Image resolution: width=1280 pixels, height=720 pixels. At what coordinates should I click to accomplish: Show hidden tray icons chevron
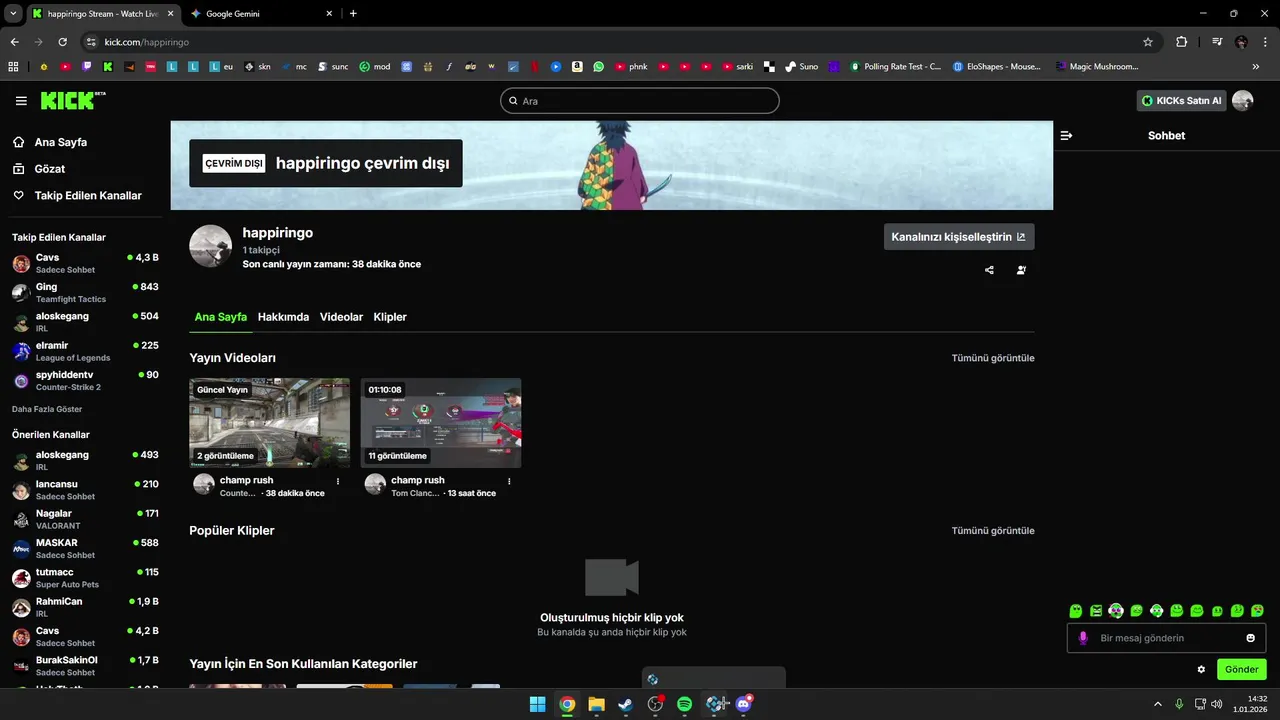tap(1158, 704)
